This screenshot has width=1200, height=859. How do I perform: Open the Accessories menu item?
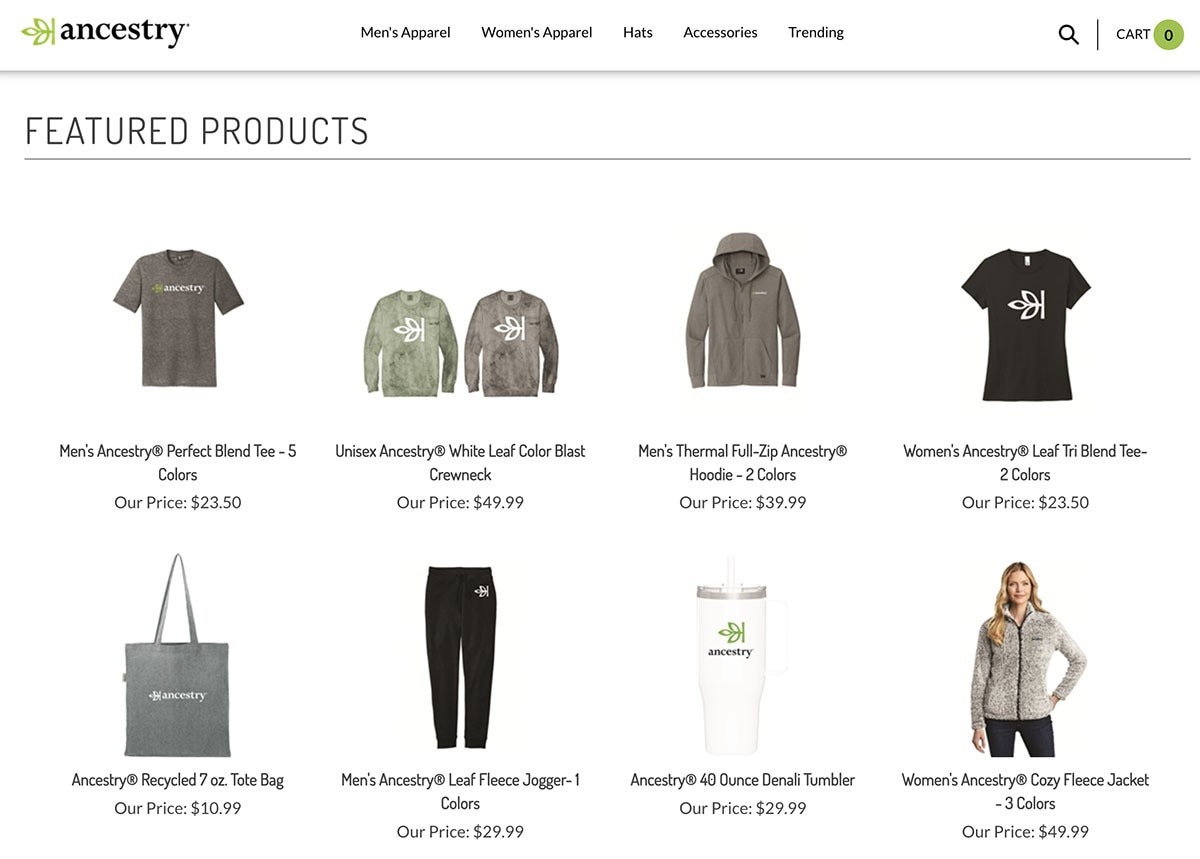[720, 32]
